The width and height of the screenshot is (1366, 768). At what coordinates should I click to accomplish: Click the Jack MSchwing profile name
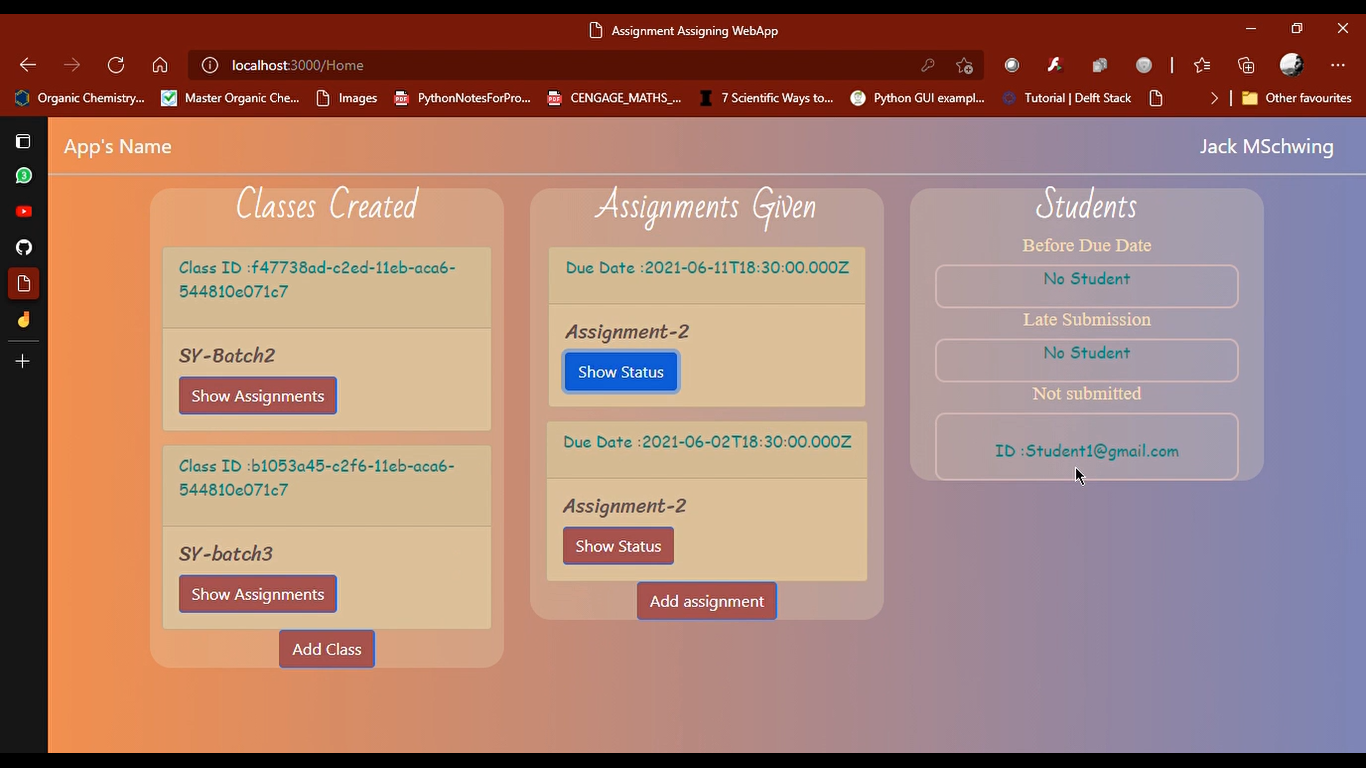1266,146
